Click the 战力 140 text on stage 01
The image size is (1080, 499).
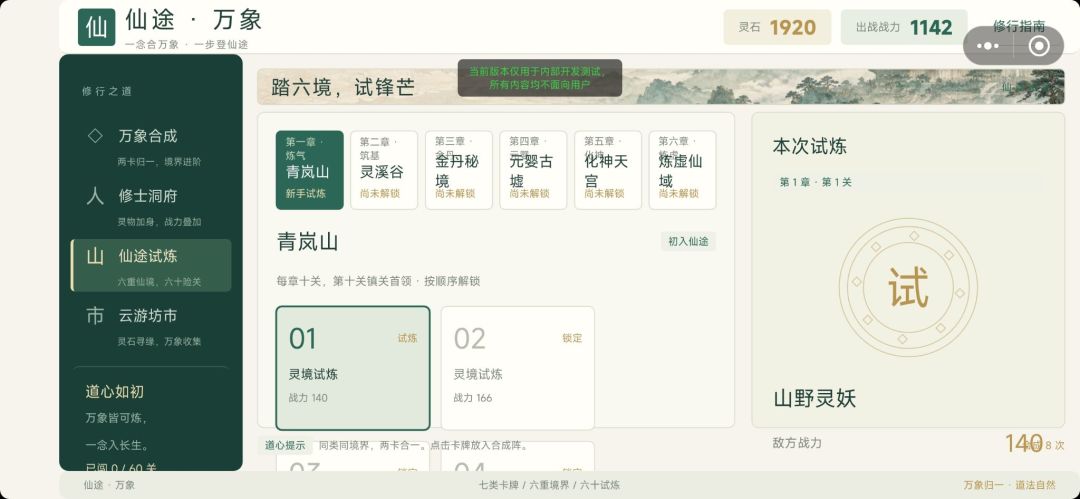point(308,398)
